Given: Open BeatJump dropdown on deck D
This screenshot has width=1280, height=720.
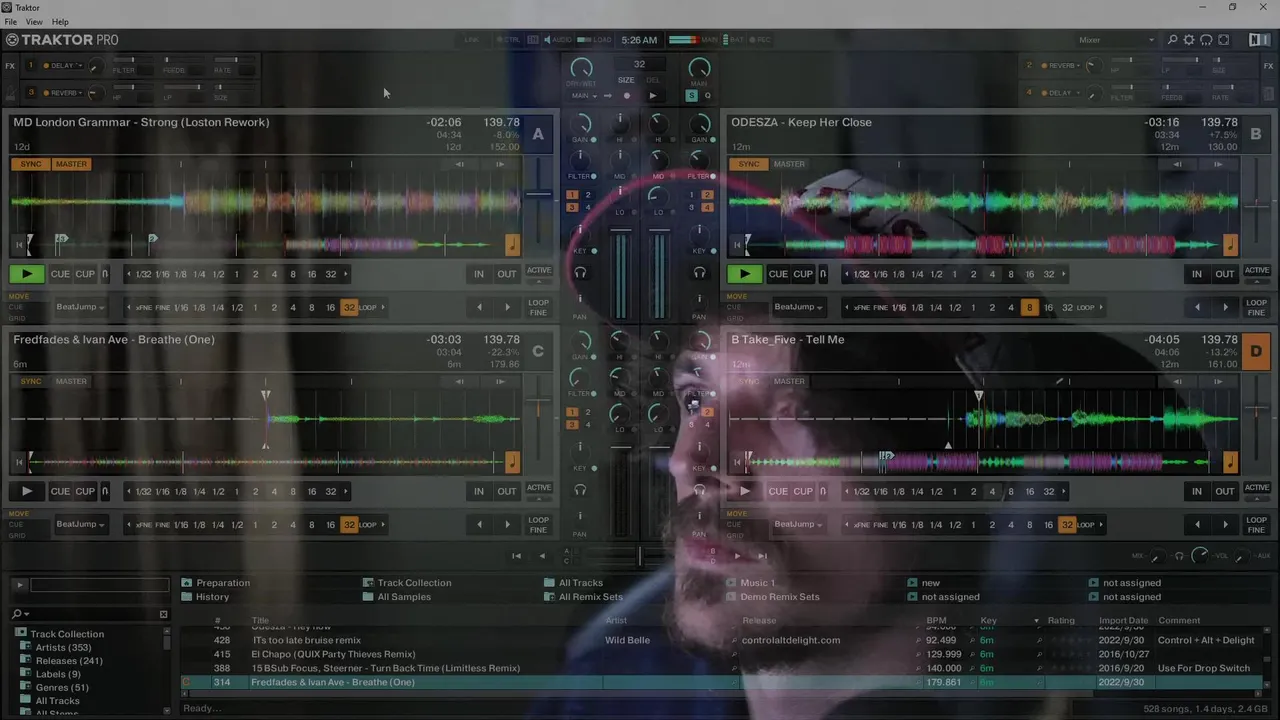Looking at the screenshot, I should pyautogui.click(x=798, y=524).
